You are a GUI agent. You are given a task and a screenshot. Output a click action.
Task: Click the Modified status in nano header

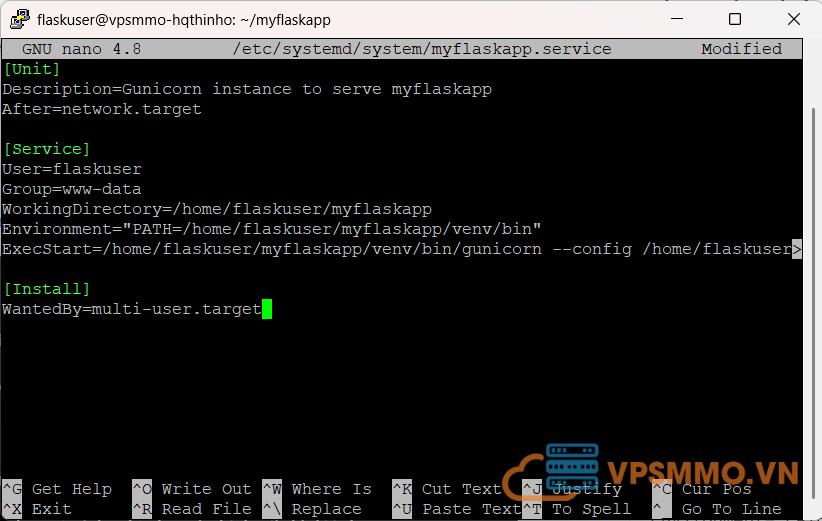click(741, 49)
